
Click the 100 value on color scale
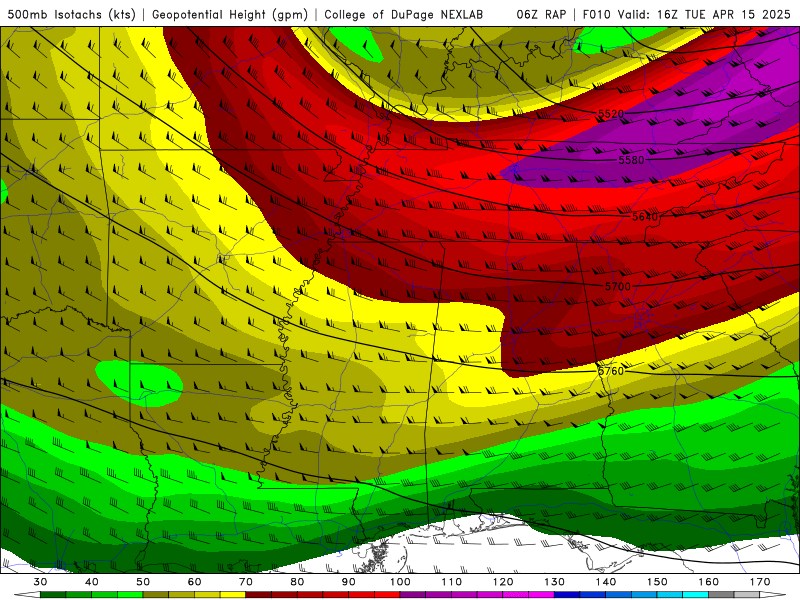coord(401,582)
